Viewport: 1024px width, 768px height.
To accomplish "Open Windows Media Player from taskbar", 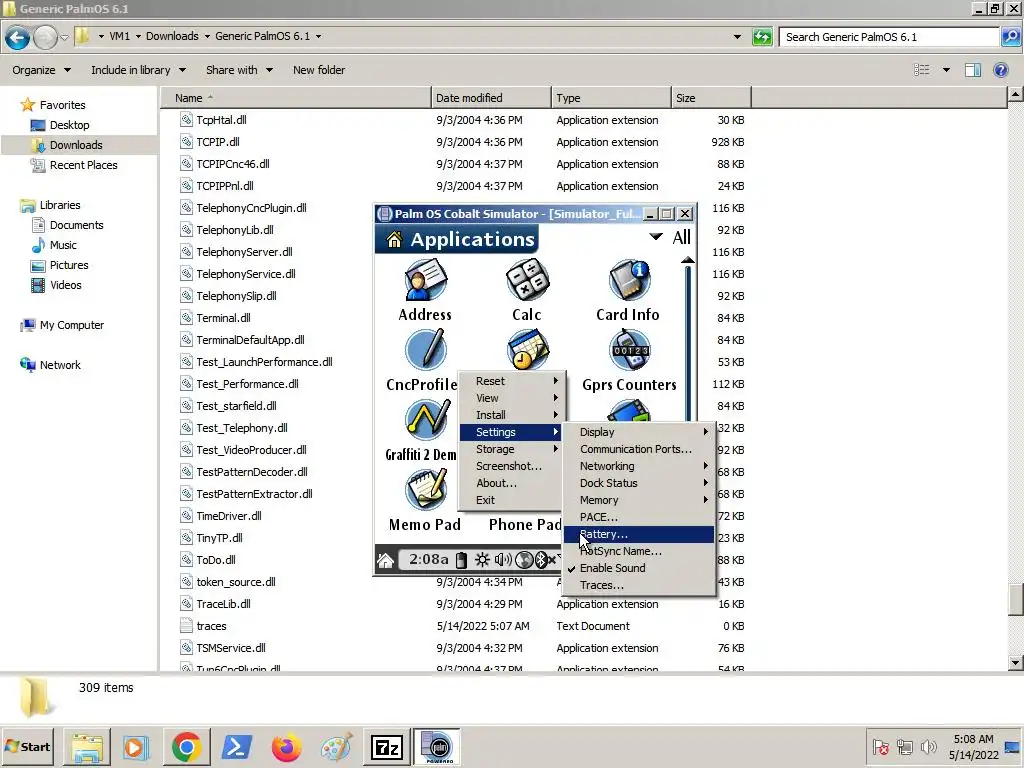I will (136, 747).
